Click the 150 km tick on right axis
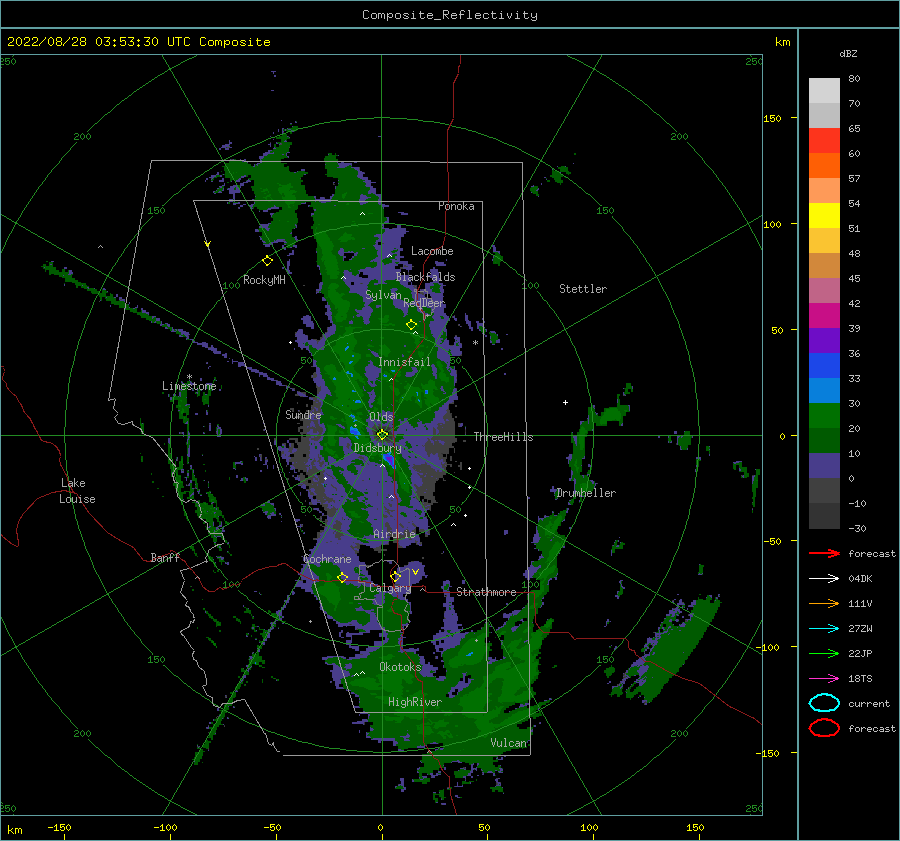 point(772,118)
